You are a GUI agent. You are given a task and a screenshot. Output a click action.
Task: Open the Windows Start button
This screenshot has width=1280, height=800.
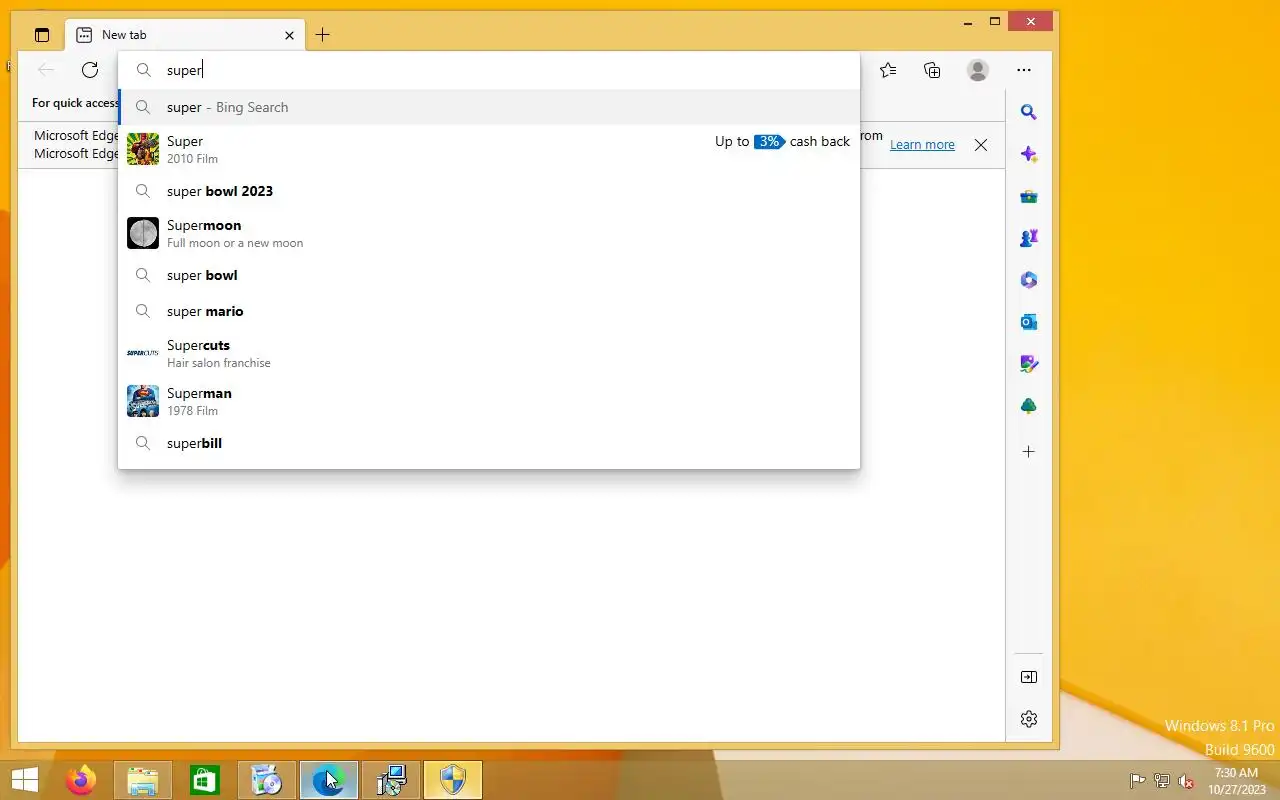coord(25,780)
